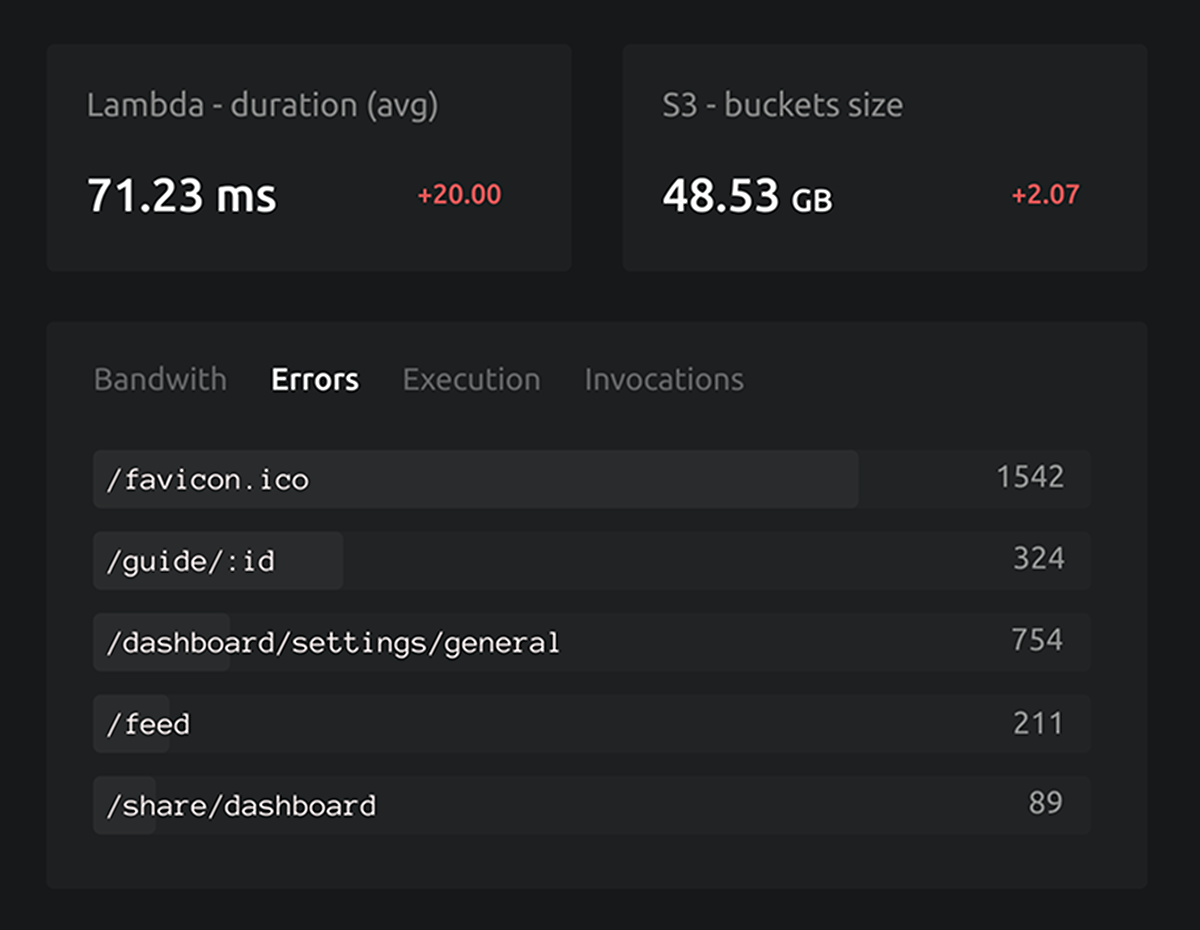The width and height of the screenshot is (1200, 930).
Task: Open the /share/dashboard route row
Action: pyautogui.click(x=241, y=806)
